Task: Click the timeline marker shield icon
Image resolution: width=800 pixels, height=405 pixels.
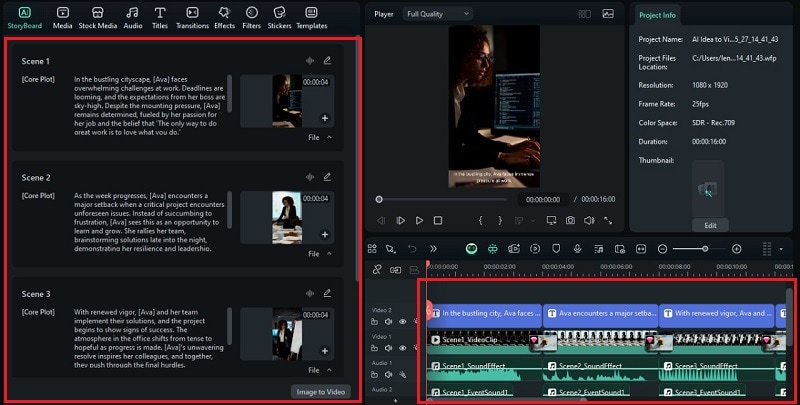Action: click(x=556, y=248)
